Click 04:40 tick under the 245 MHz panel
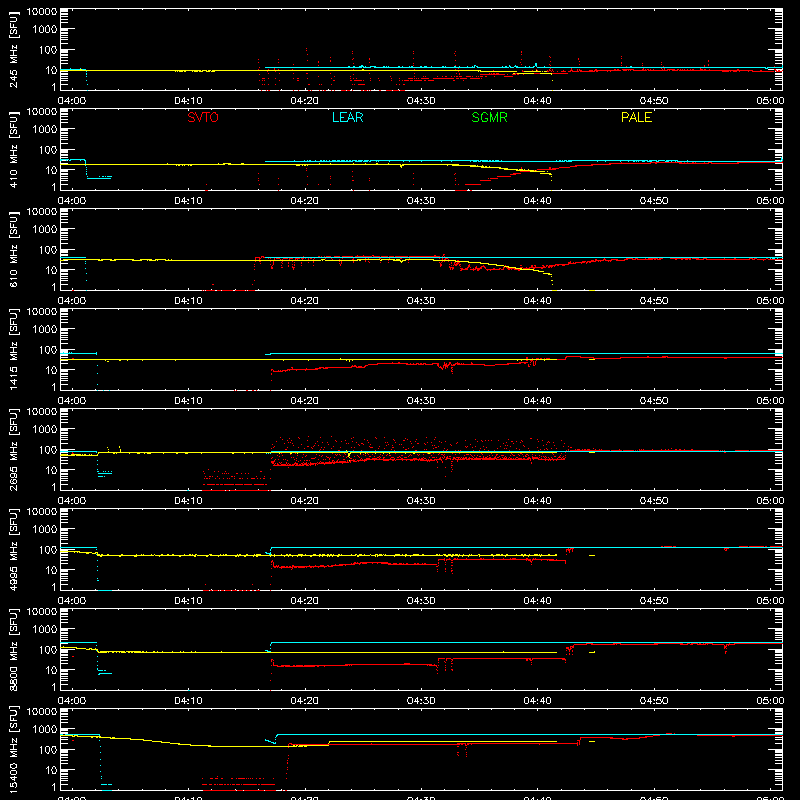The width and height of the screenshot is (800, 800). pos(537,101)
